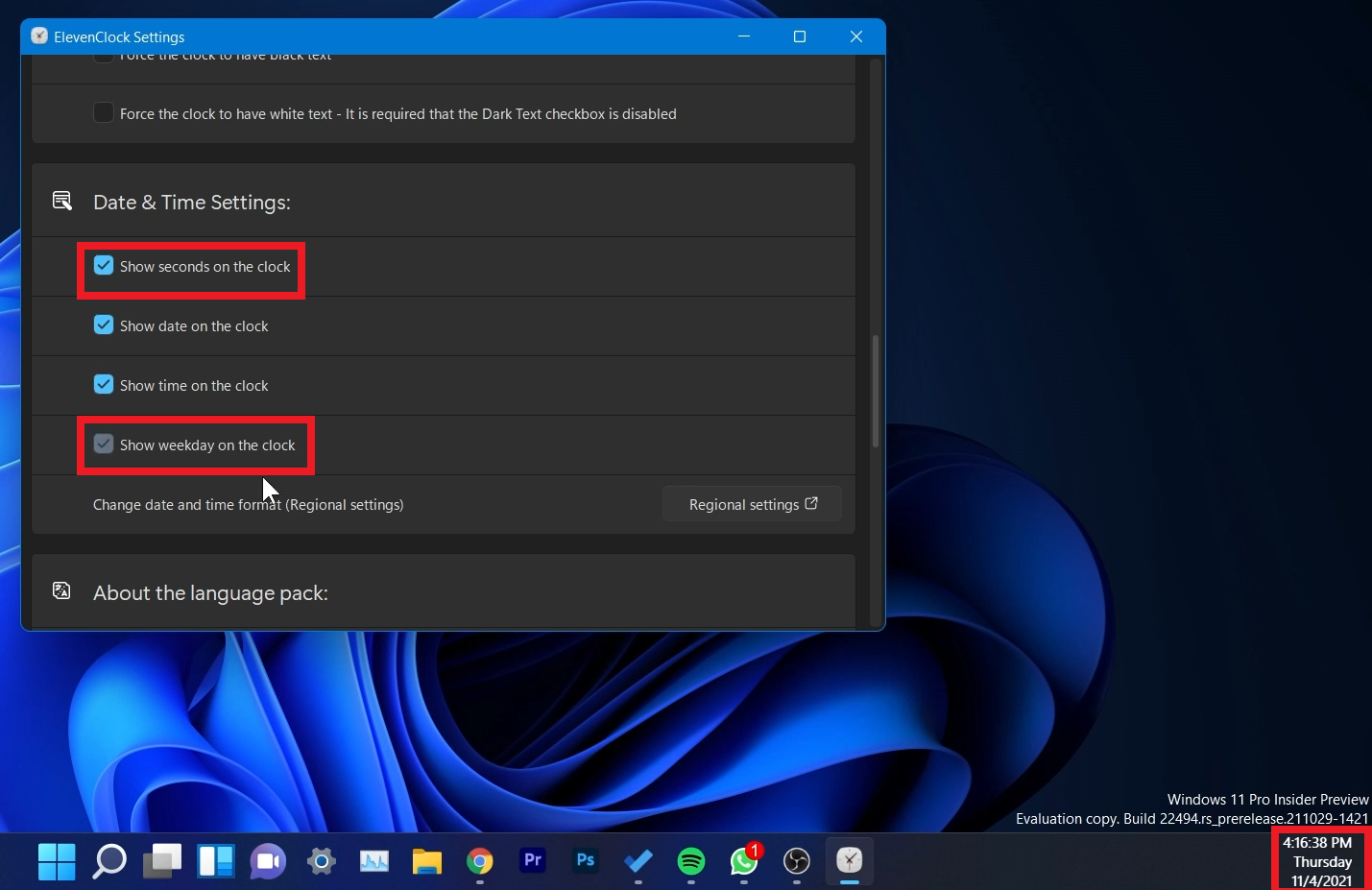
Task: Open the Windows Start menu
Action: pyautogui.click(x=57, y=861)
